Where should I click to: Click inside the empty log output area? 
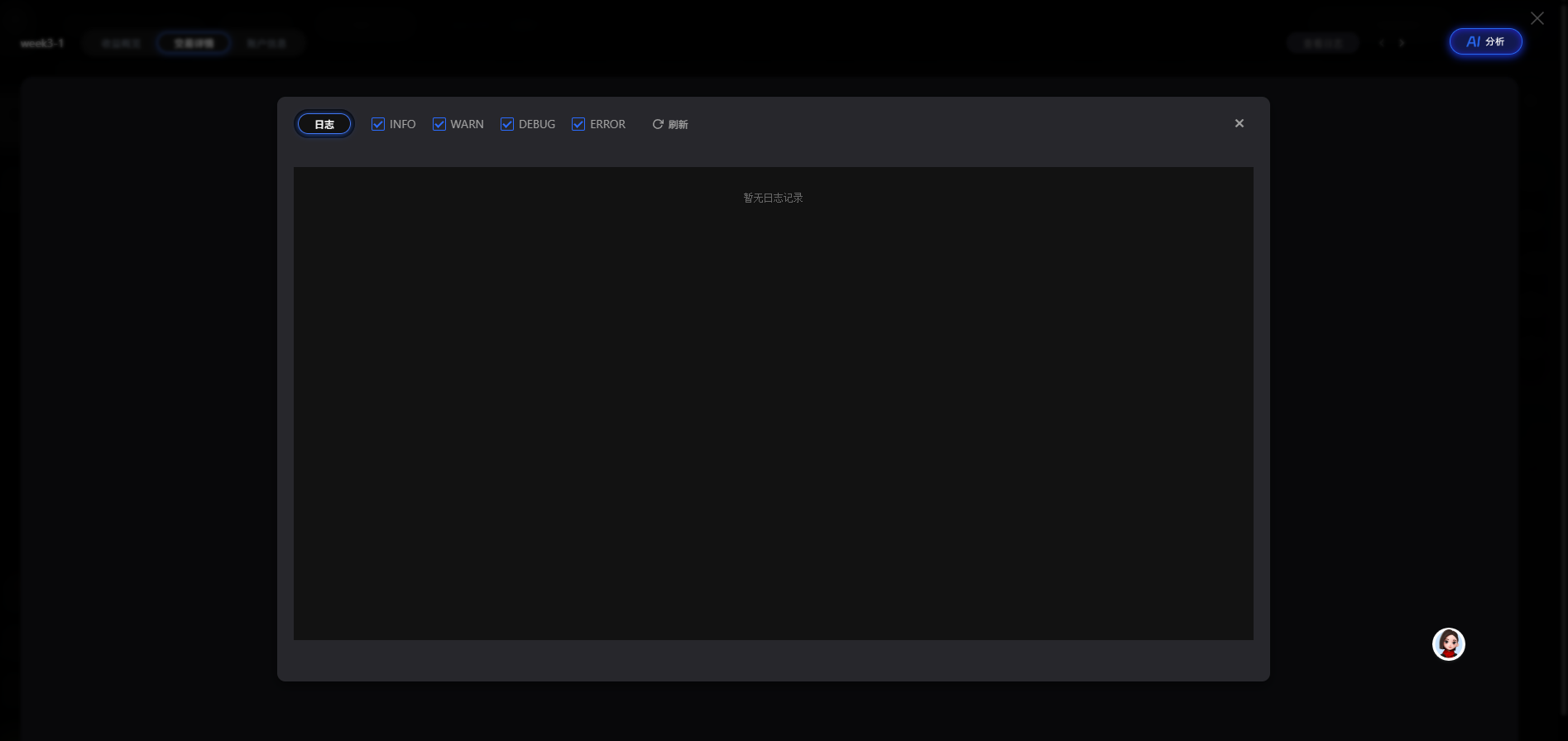(773, 414)
